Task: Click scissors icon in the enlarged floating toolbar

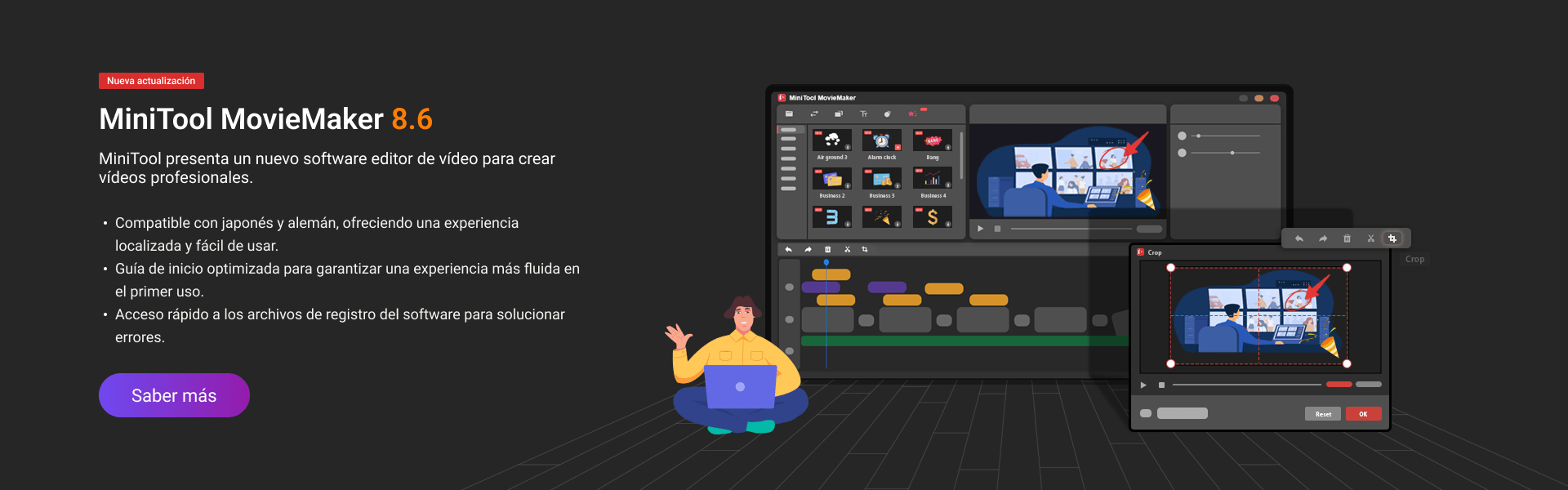Action: point(1370,238)
